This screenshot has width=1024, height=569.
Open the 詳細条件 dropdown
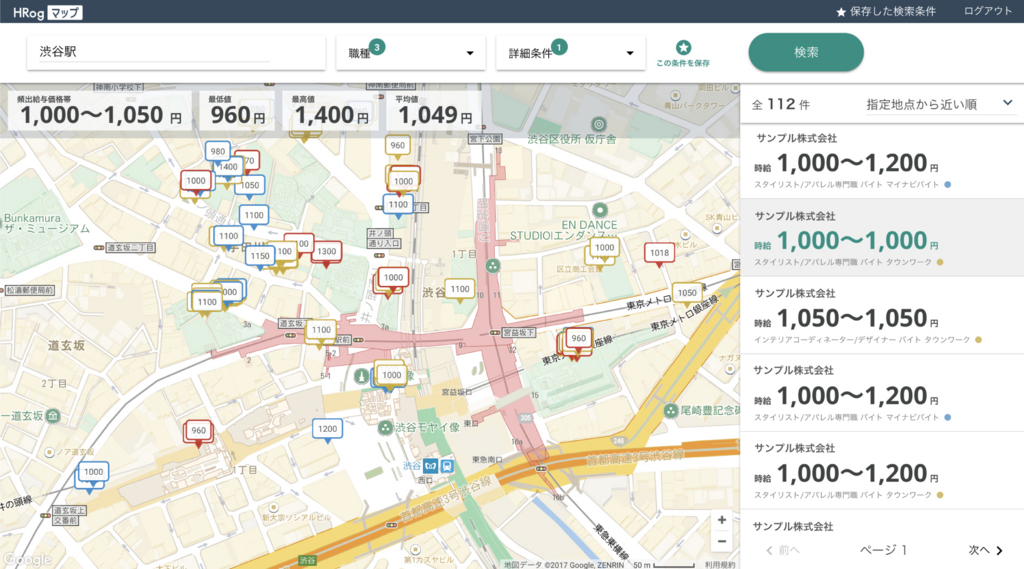571,53
